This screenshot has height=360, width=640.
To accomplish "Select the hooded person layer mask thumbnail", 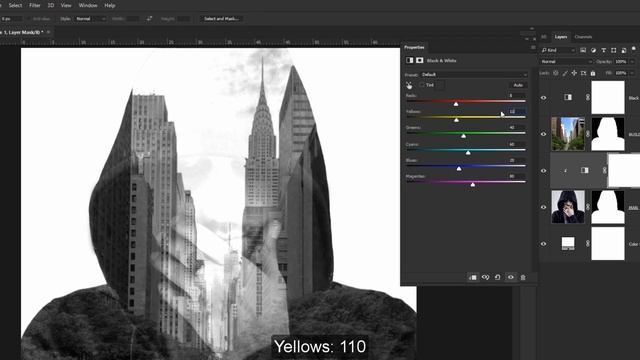I will pos(608,207).
